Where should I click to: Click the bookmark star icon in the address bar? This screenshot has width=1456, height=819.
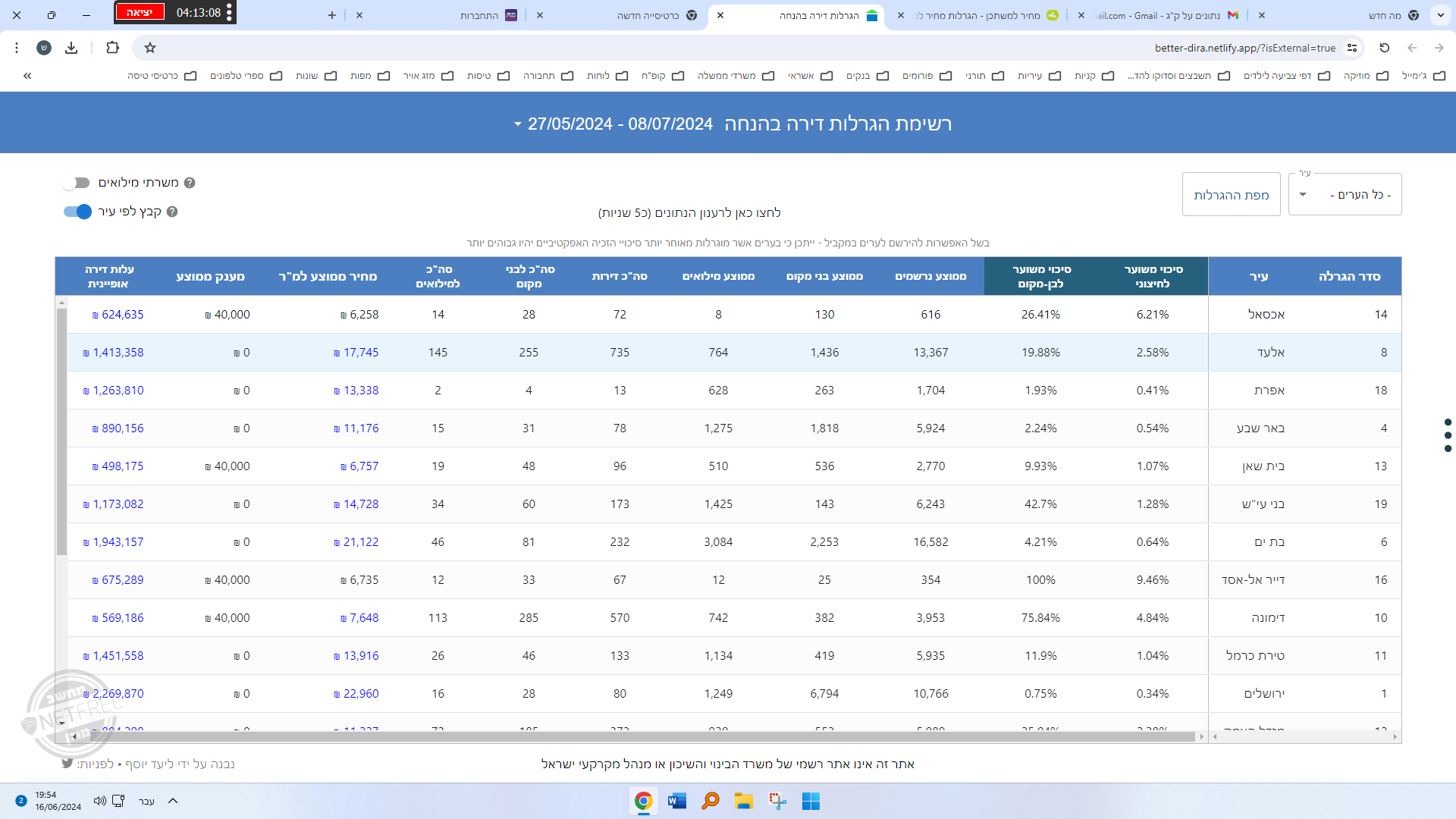click(150, 48)
